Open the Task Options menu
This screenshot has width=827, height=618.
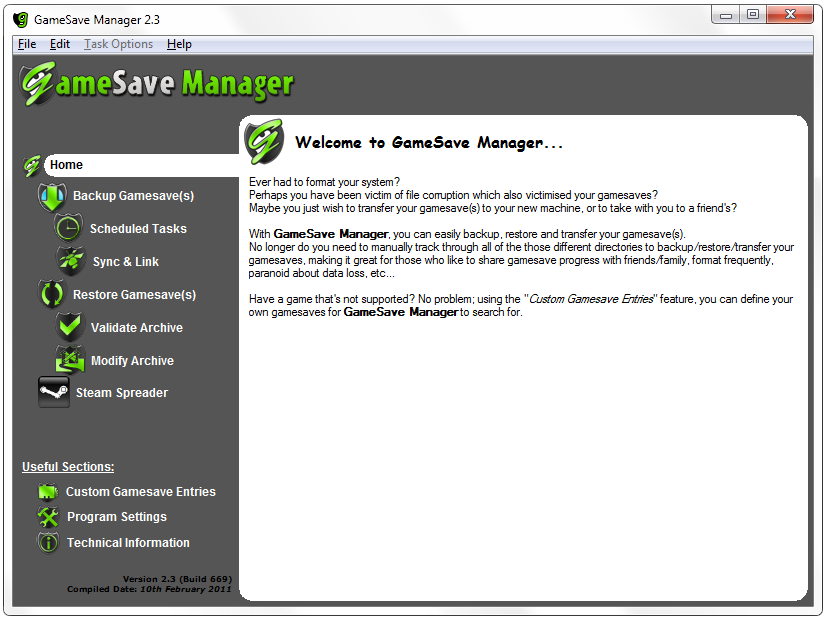[x=118, y=44]
